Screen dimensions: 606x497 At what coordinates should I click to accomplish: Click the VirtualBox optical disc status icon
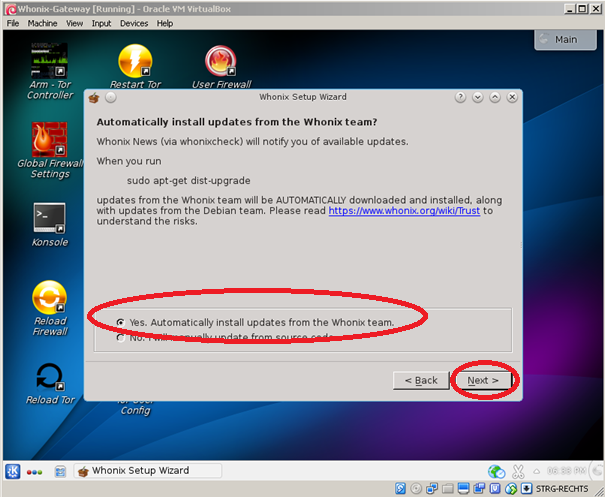(x=416, y=488)
